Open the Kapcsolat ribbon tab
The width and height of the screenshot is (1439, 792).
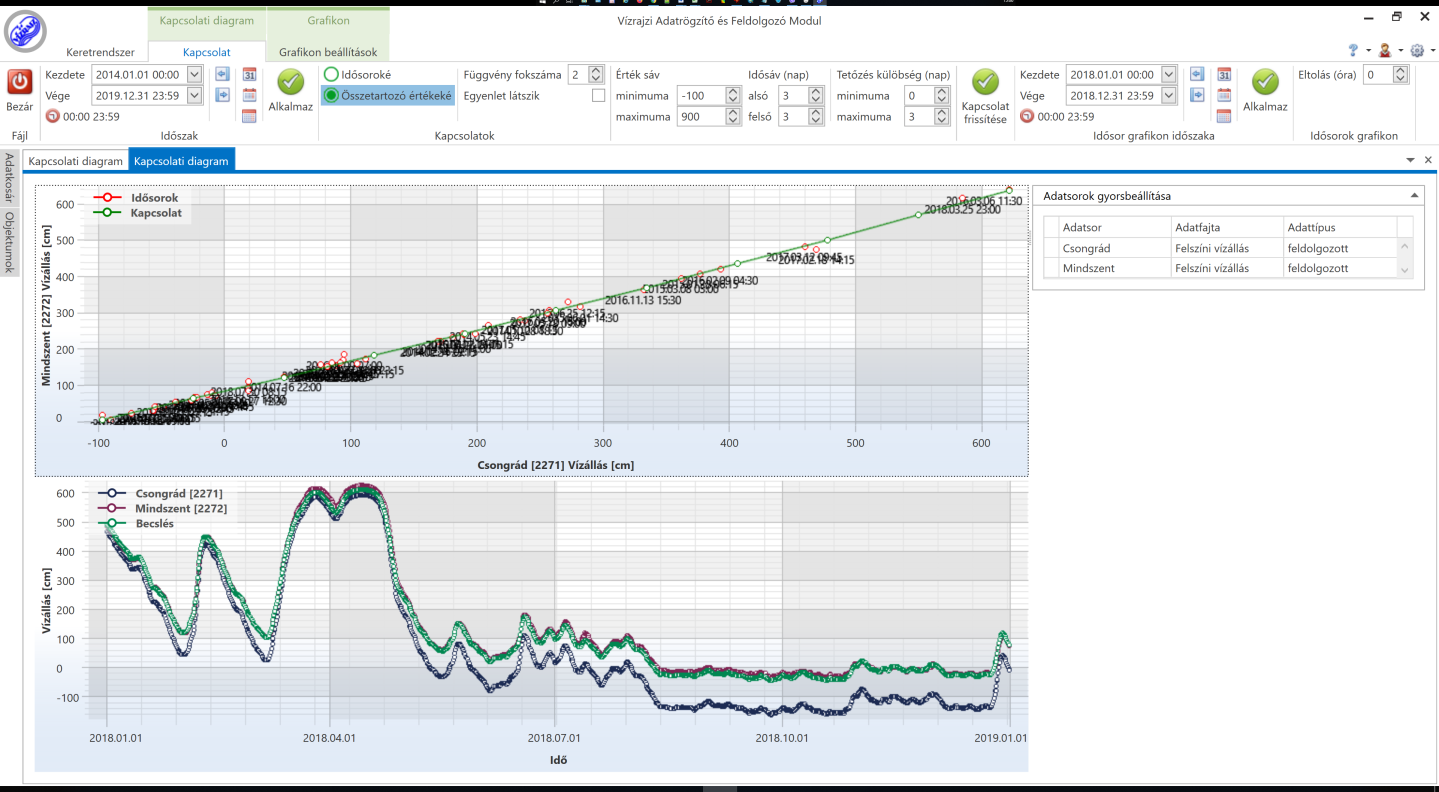(x=207, y=52)
